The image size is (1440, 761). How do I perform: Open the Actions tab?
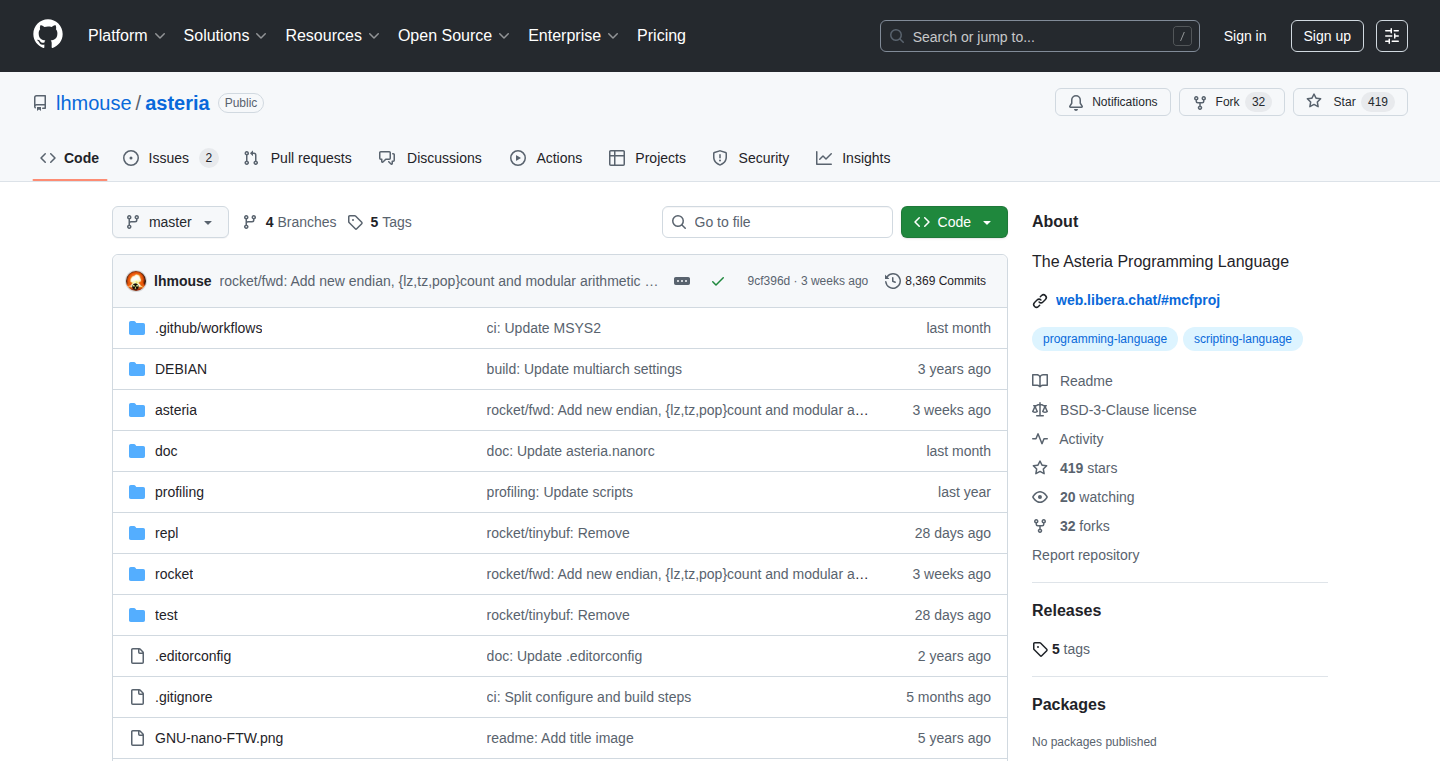point(546,158)
